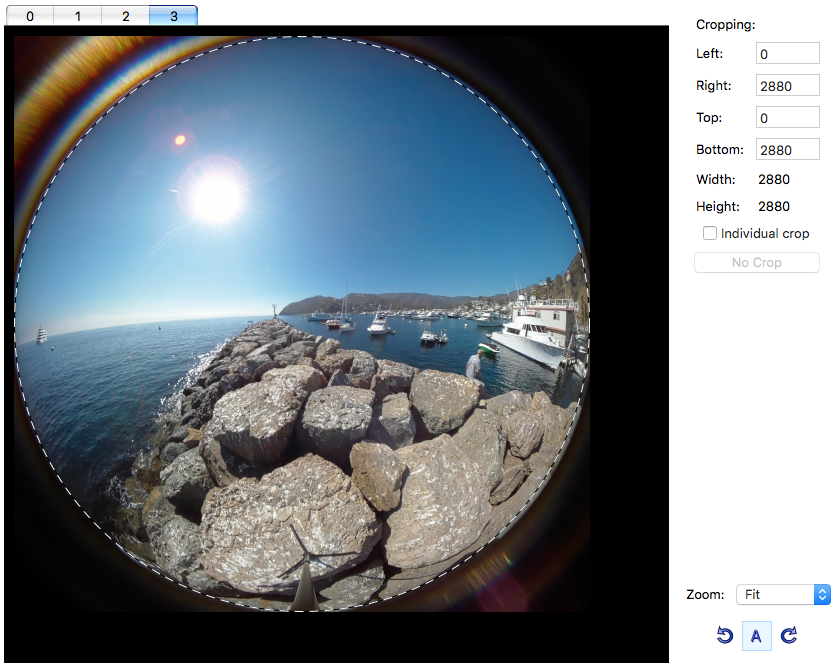Click the Right crop value field
Screen dimensions: 839x671
787,86
